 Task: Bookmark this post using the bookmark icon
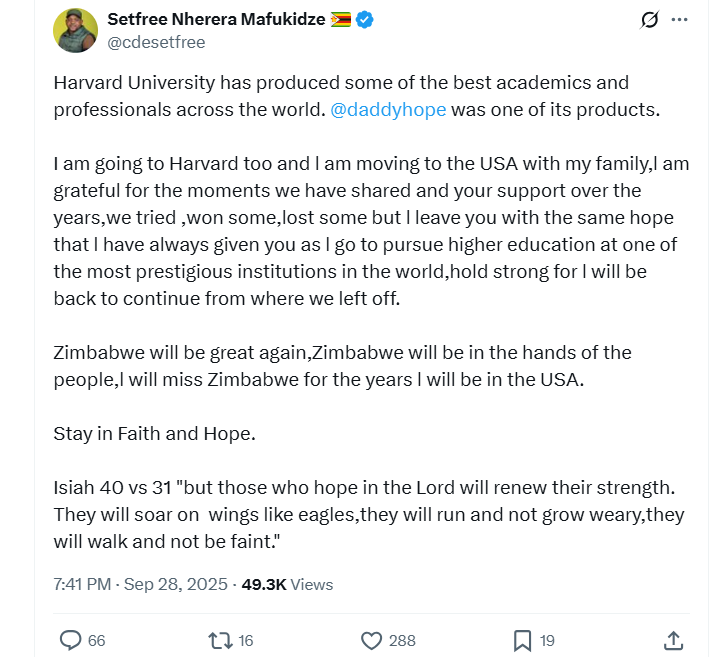522,640
